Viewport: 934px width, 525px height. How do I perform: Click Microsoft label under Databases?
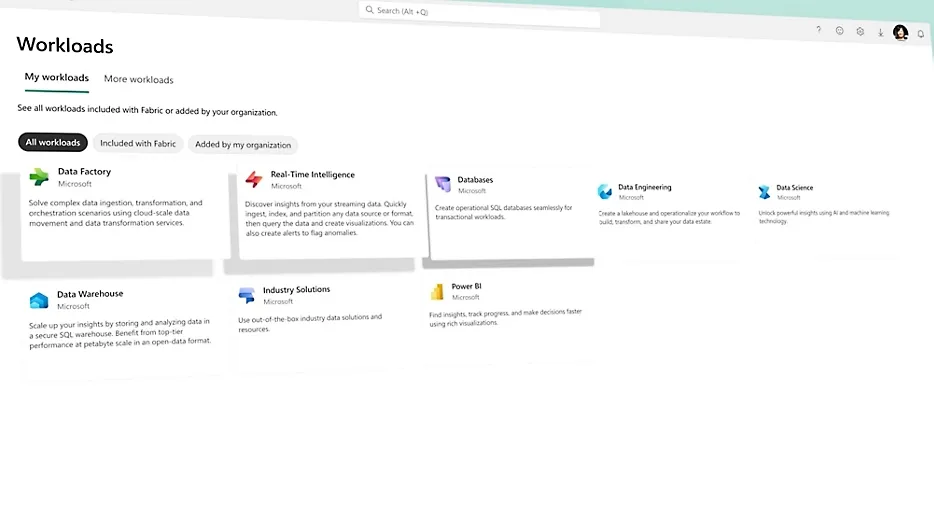click(x=472, y=191)
